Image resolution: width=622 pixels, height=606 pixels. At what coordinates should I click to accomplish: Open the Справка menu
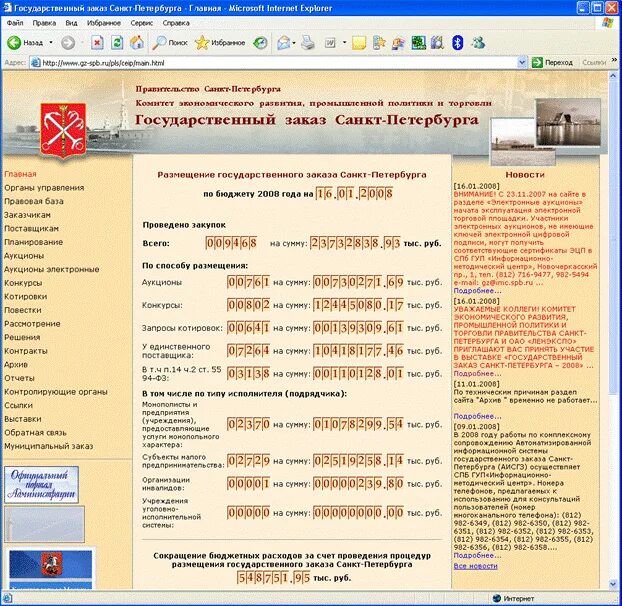coord(176,23)
